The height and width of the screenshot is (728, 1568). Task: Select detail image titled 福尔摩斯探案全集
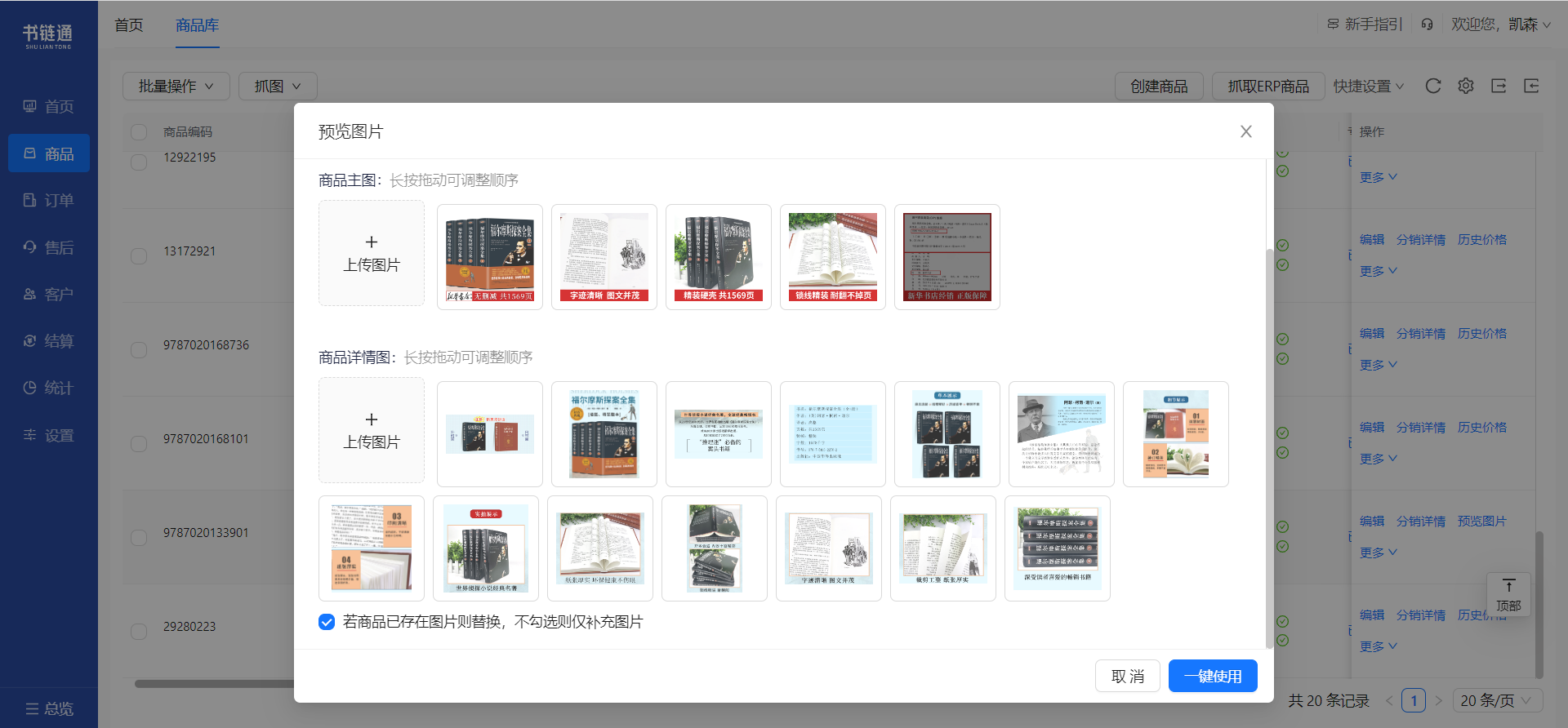(604, 434)
